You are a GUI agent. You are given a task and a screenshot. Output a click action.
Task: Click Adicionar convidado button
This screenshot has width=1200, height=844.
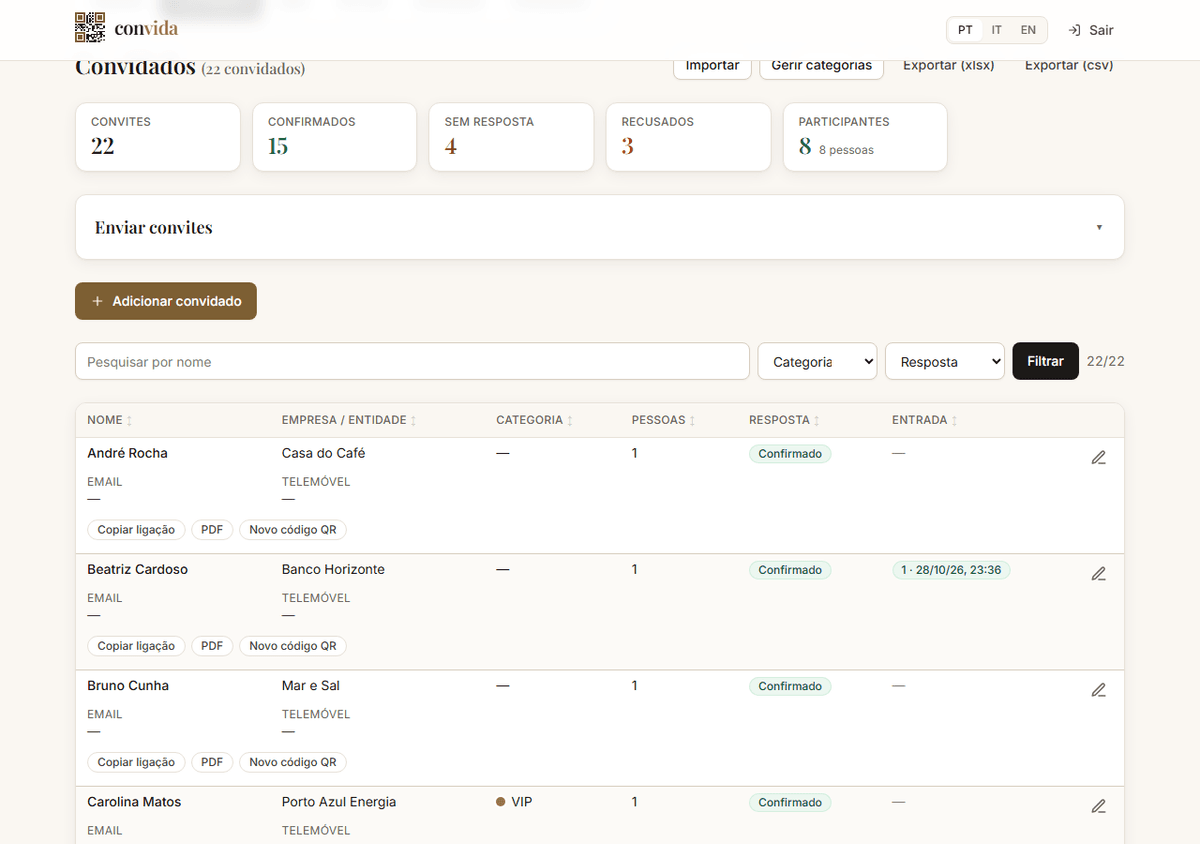[166, 301]
